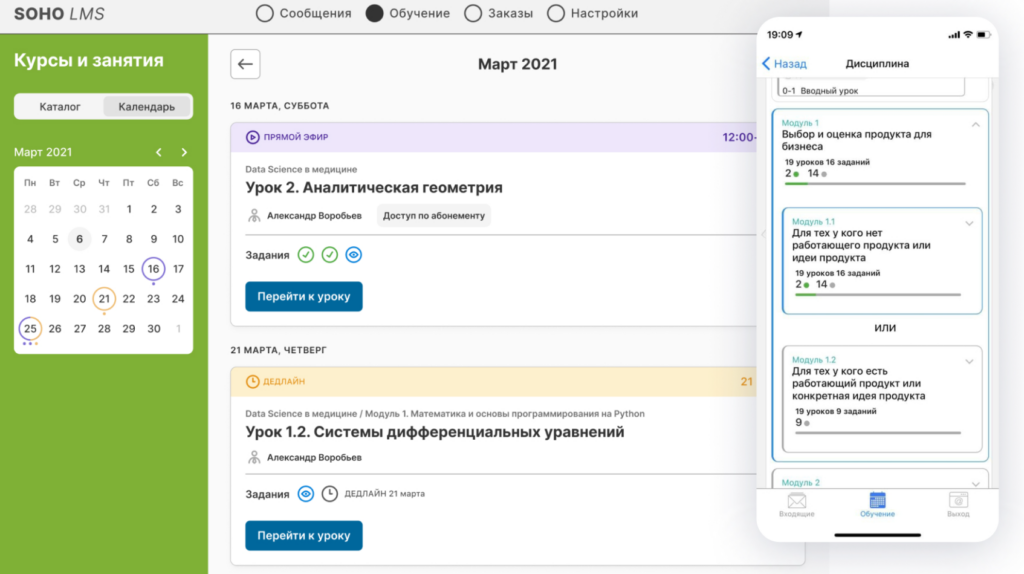
Task: Click Модуль 1 progress bar on phone
Action: [875, 184]
